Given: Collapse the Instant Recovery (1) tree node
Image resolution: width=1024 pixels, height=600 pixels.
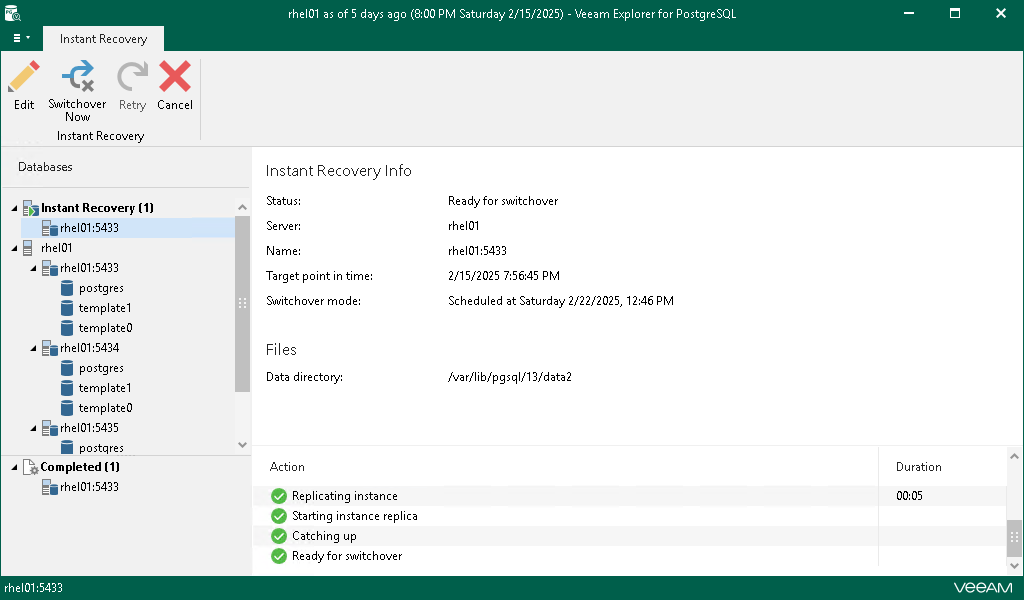Looking at the screenshot, I should 15,208.
